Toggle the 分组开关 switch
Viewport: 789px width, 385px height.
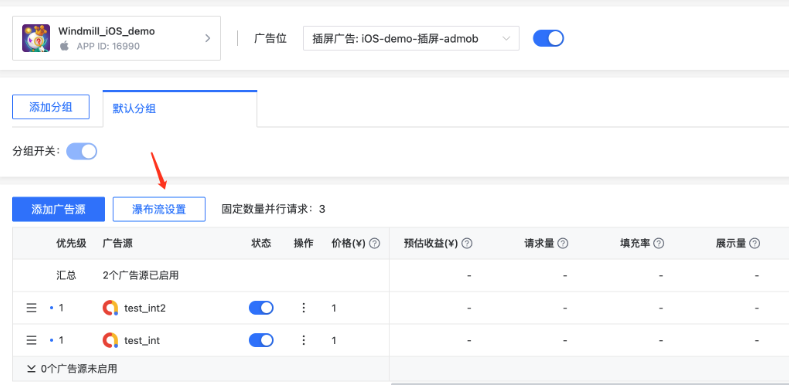(82, 151)
